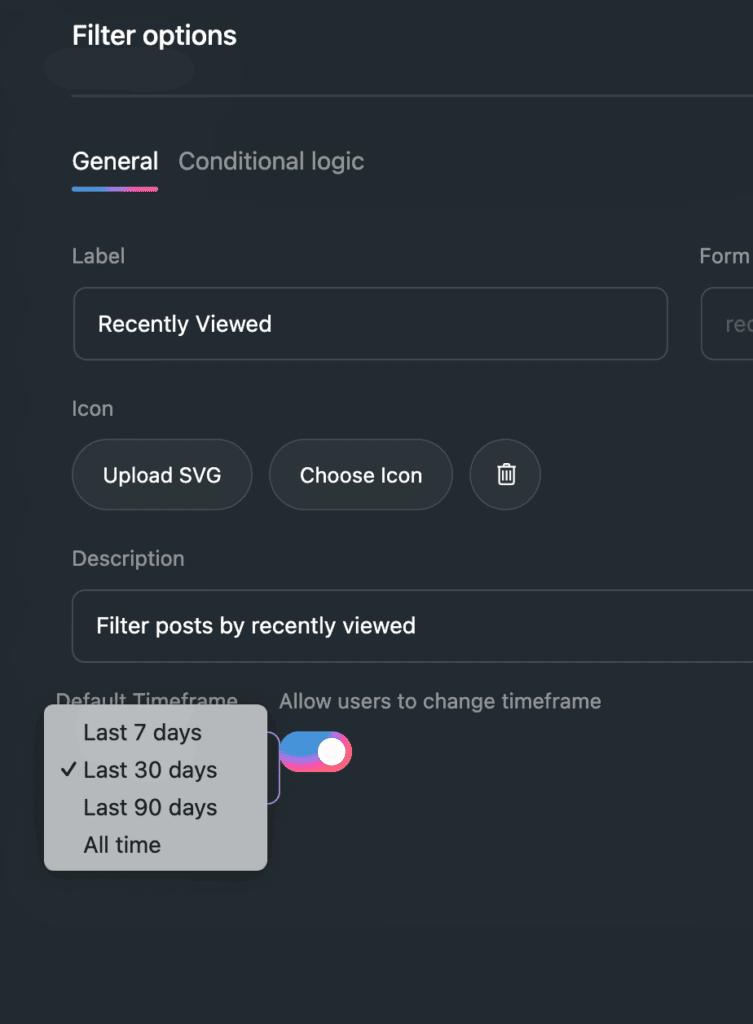Click the Upload SVG button

162,475
